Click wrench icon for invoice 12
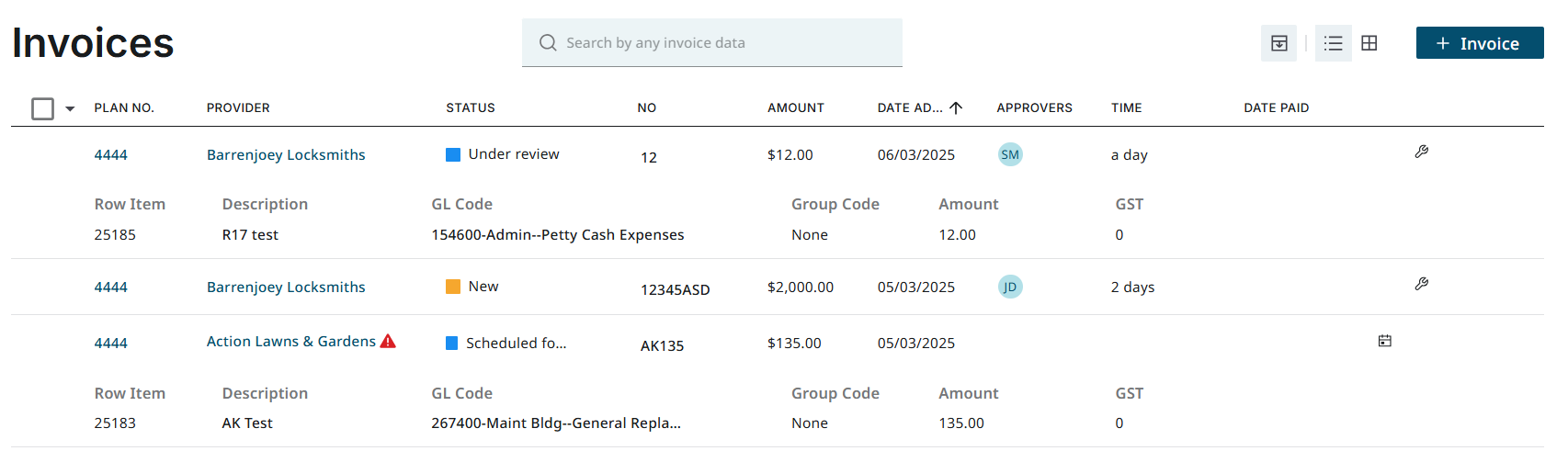This screenshot has width=1568, height=451. pos(1421,152)
